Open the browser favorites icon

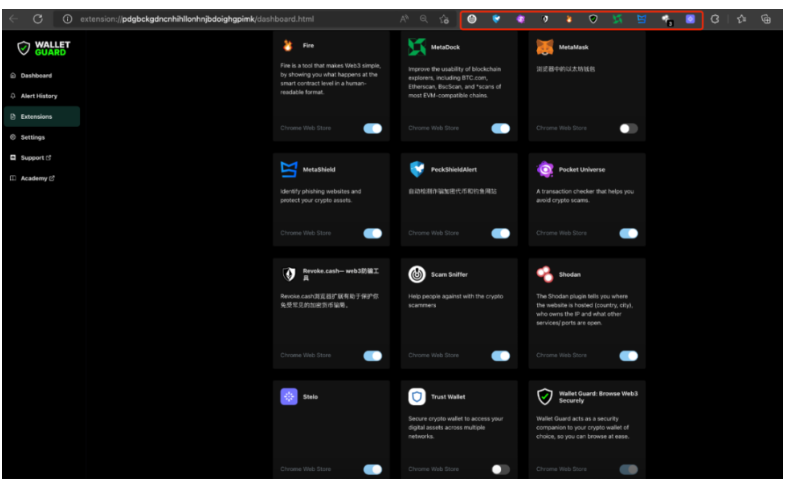pyautogui.click(x=741, y=19)
